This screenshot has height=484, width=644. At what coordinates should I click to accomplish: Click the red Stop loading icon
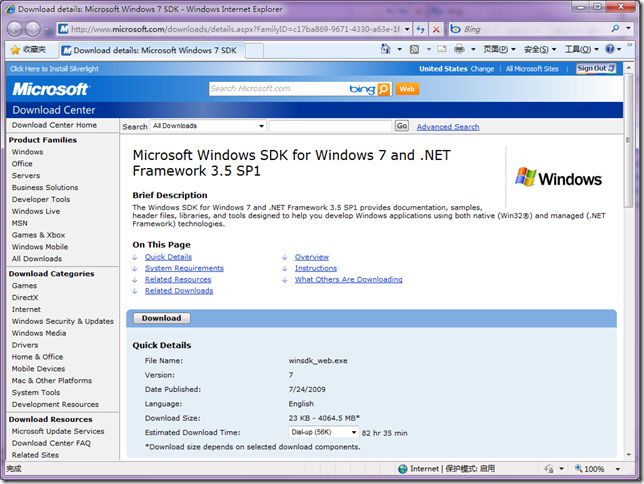(x=436, y=29)
